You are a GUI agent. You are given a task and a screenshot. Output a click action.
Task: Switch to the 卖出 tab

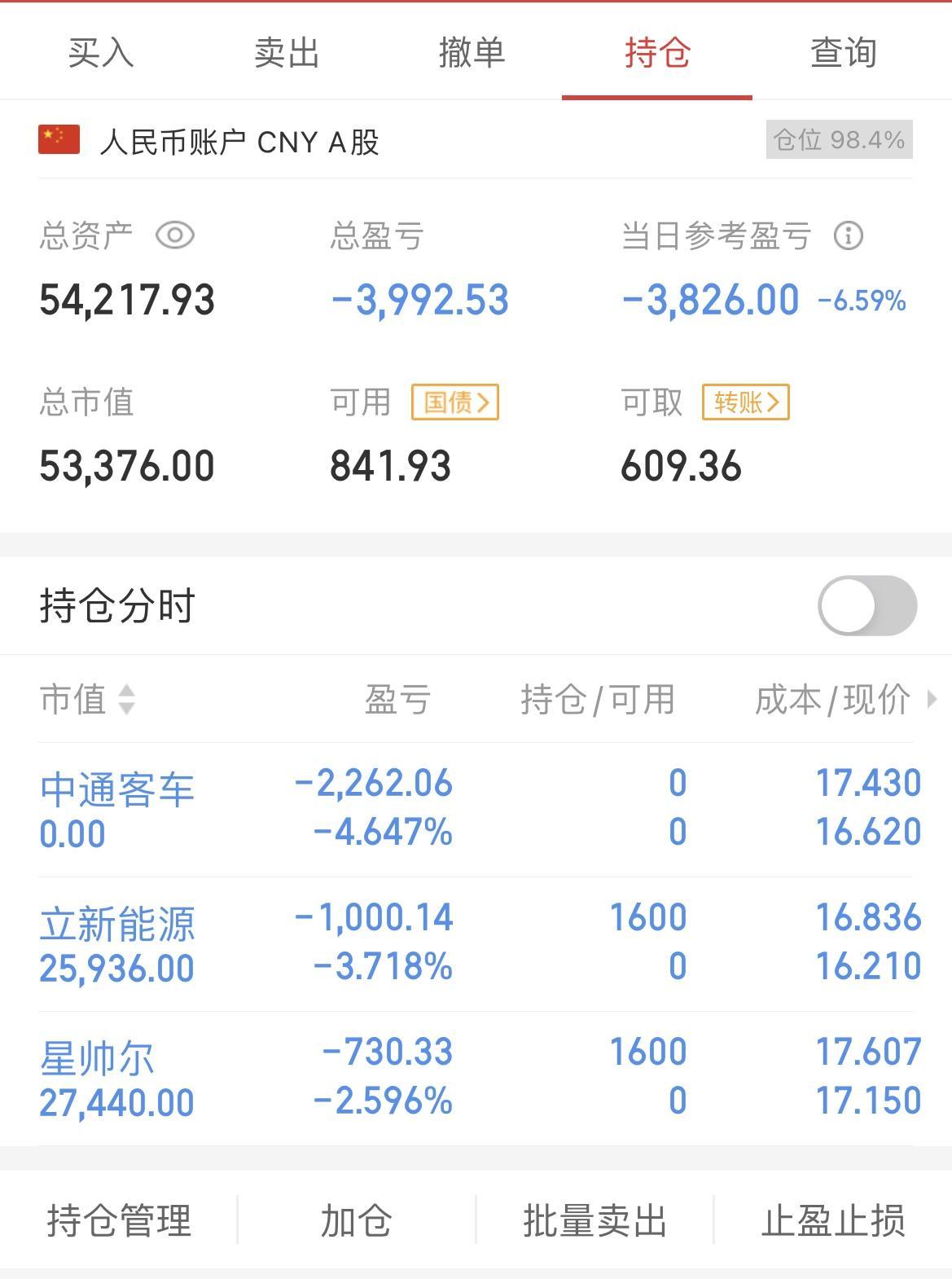tap(287, 53)
